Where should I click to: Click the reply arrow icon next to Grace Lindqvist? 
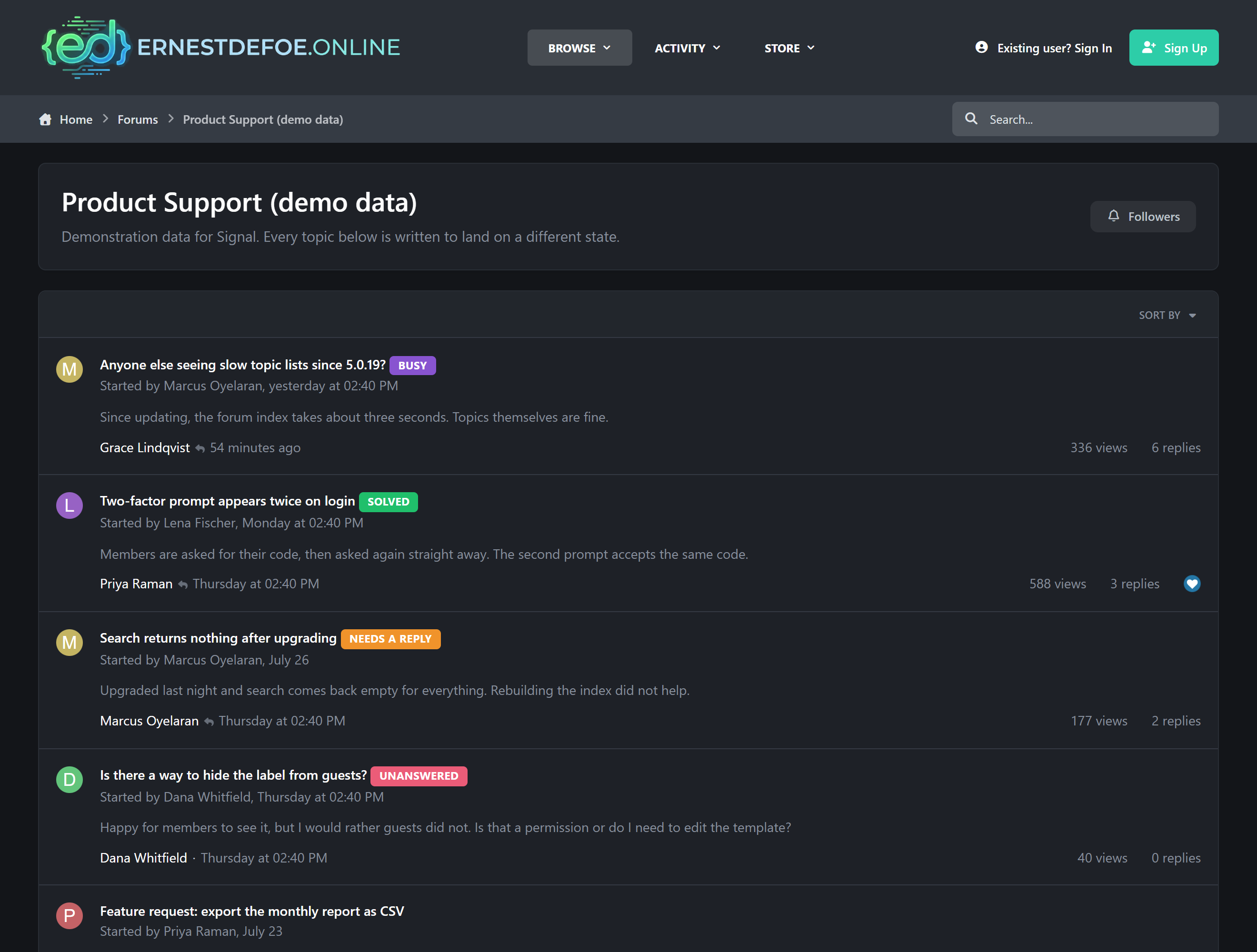(x=200, y=449)
